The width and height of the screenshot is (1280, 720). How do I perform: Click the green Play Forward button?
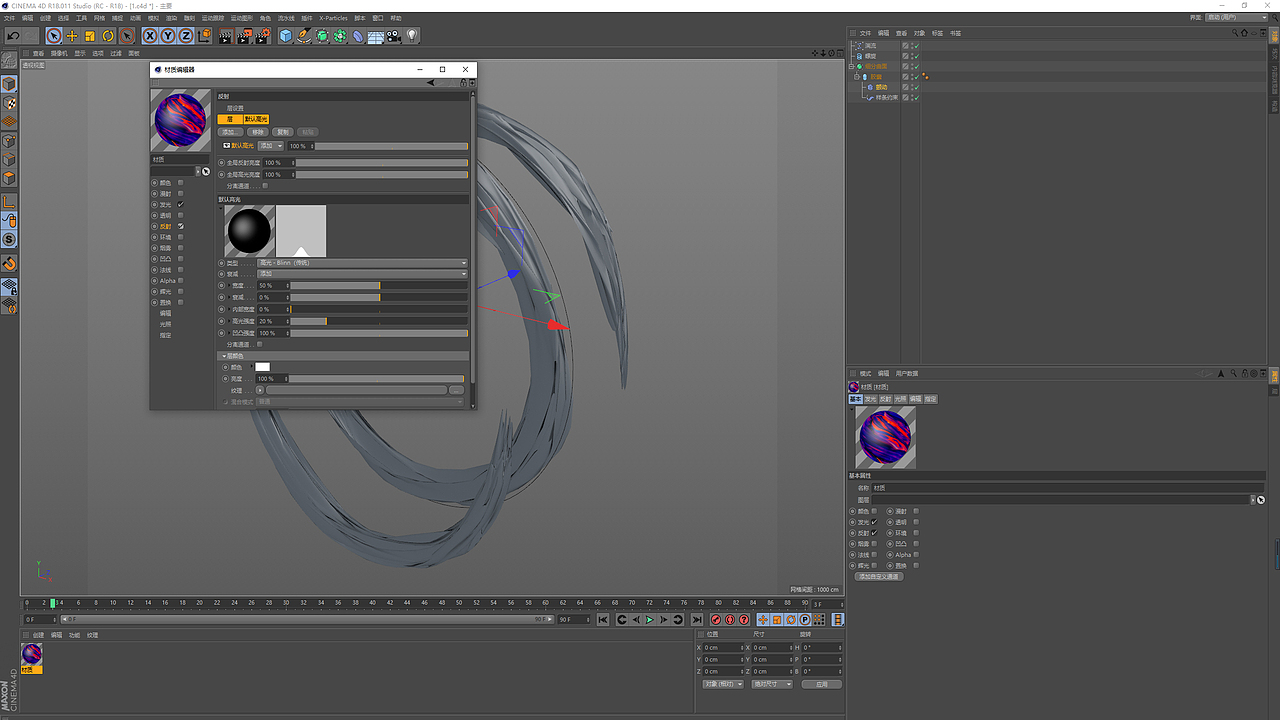[650, 620]
